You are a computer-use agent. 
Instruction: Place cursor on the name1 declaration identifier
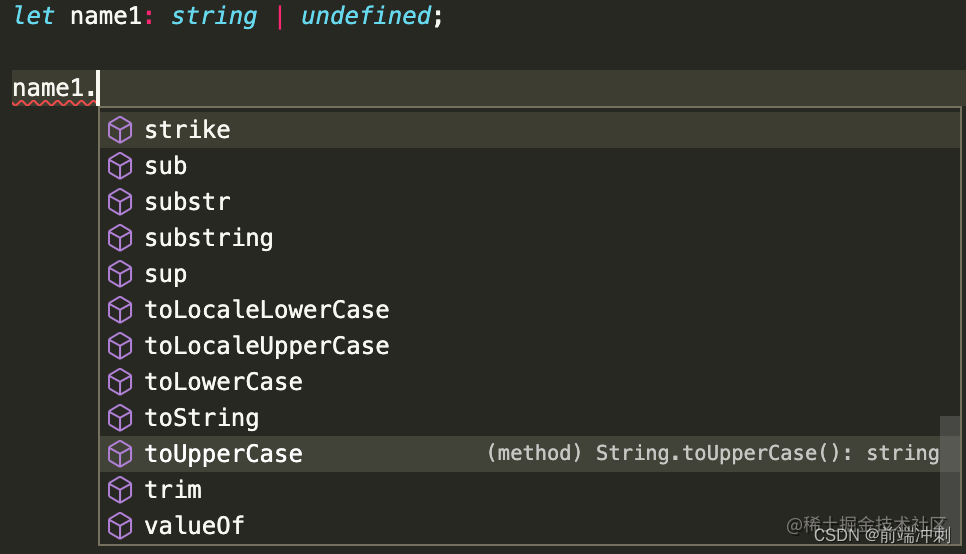107,16
